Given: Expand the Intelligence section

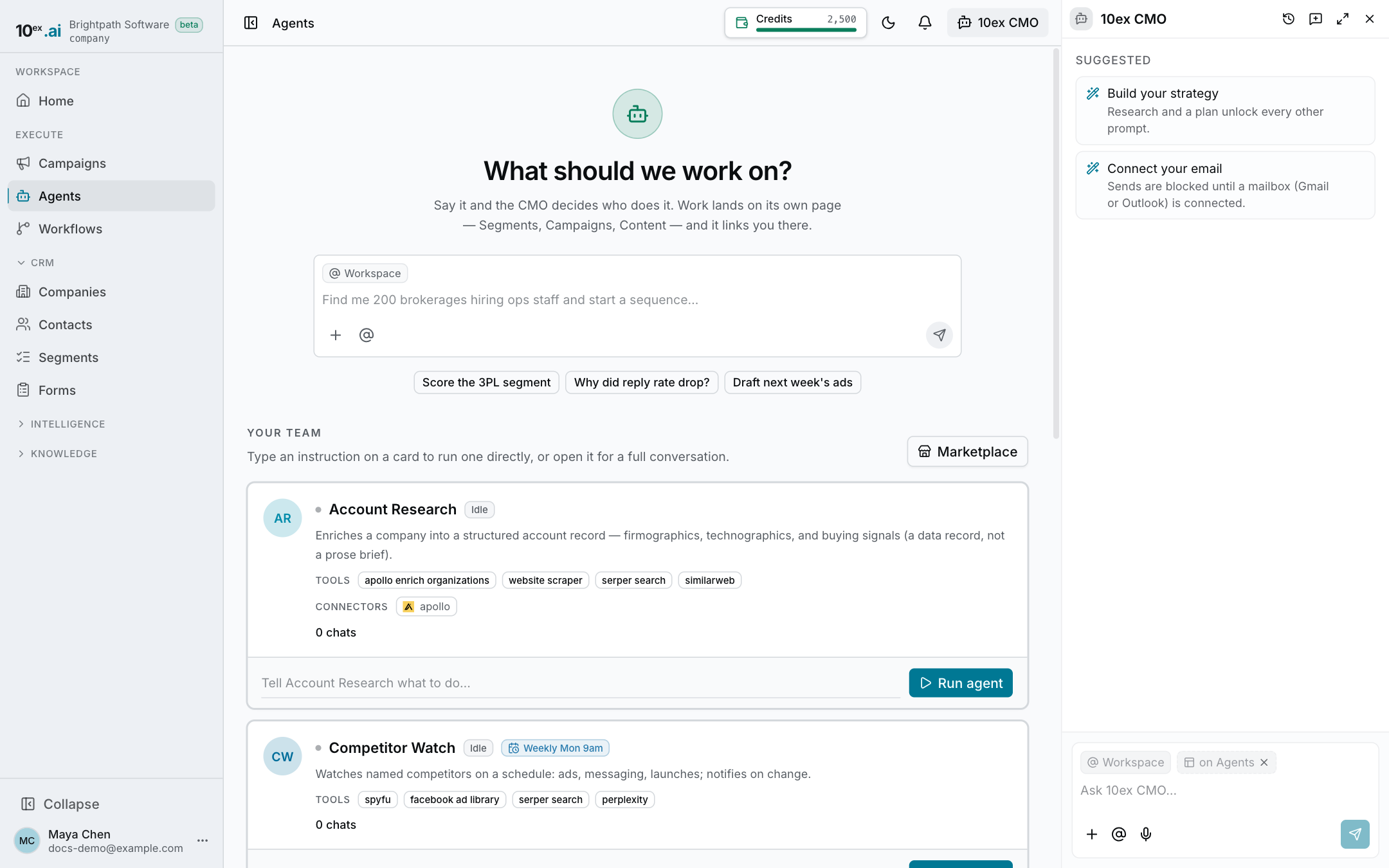Looking at the screenshot, I should (x=61, y=424).
